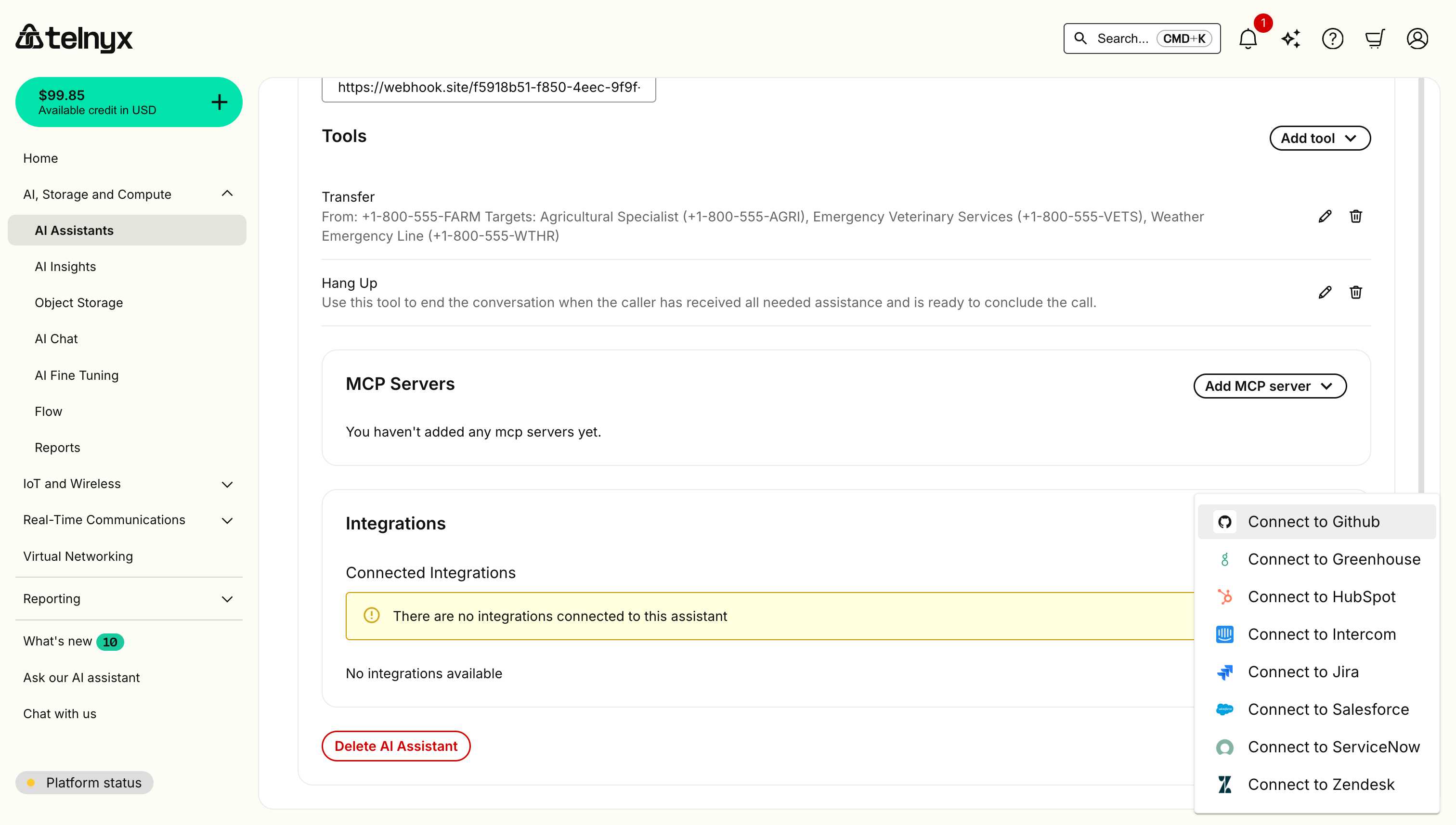Edit the Hang Up tool with pencil icon
Screen dimensions: 1456x825
(x=1325, y=292)
